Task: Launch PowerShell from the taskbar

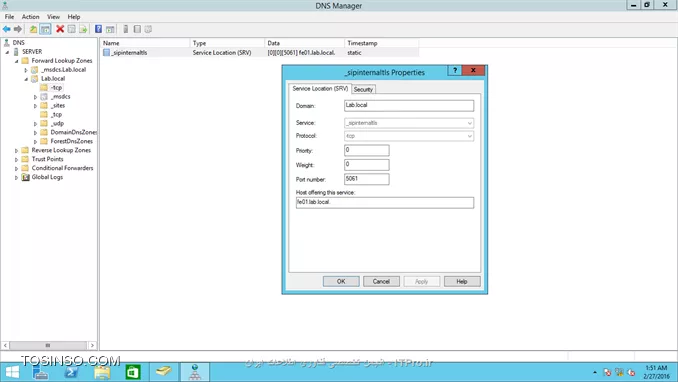Action: click(71, 372)
